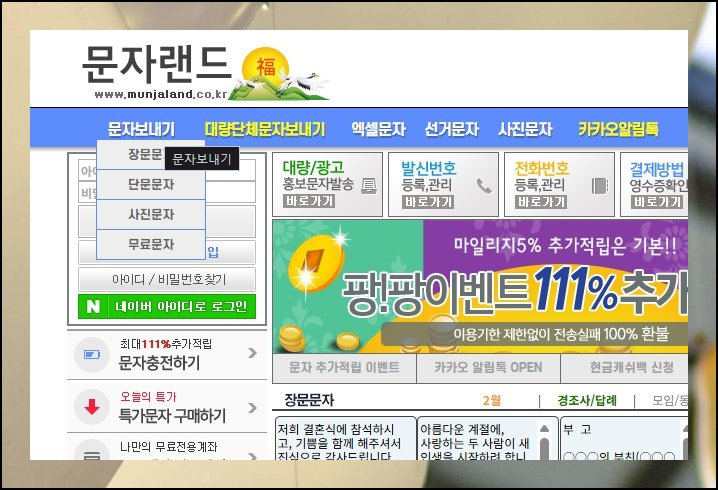Click the printer icon in 대량/광고 card
The image size is (718, 490).
(369, 186)
